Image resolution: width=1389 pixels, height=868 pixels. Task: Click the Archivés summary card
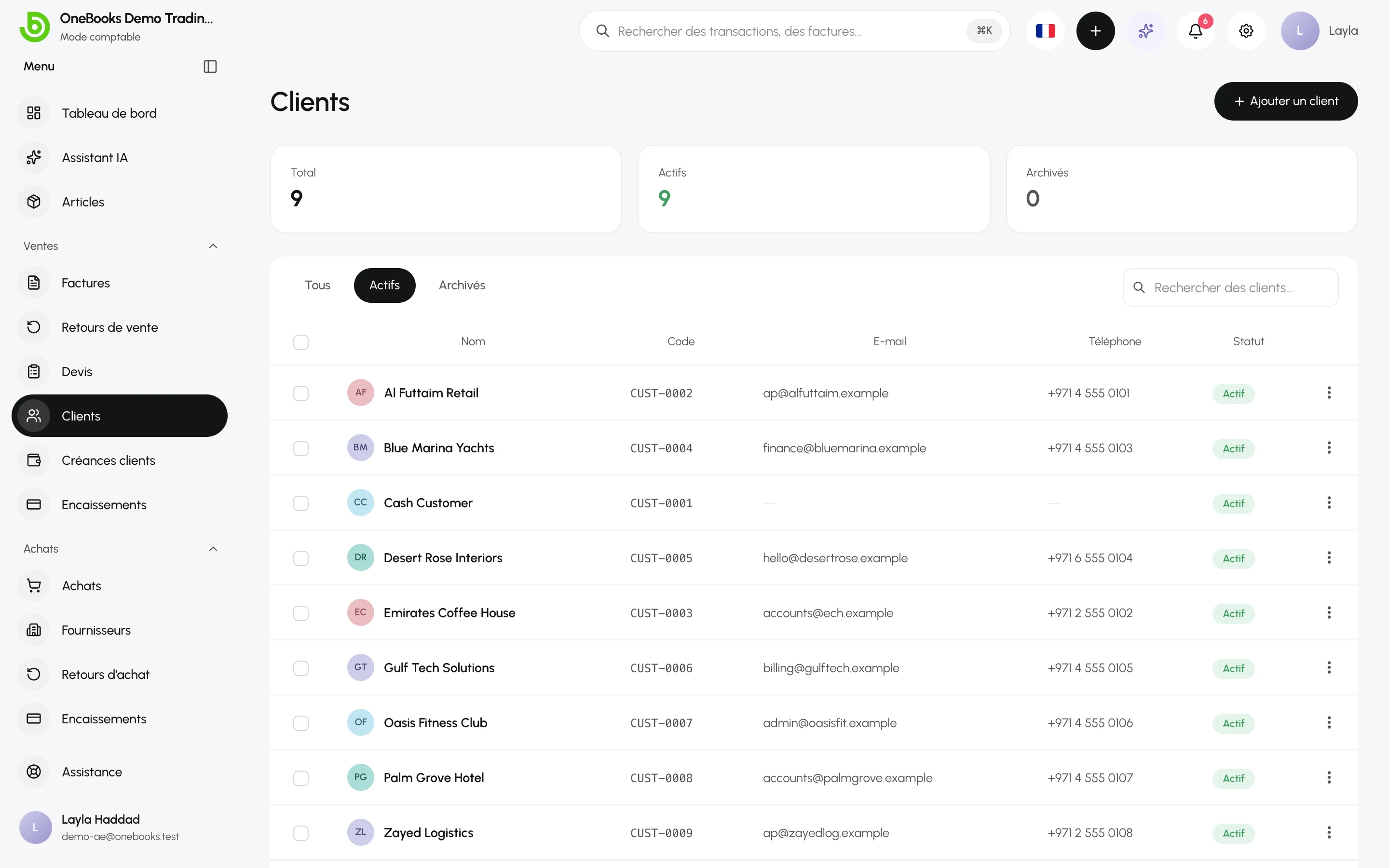[x=1181, y=189]
